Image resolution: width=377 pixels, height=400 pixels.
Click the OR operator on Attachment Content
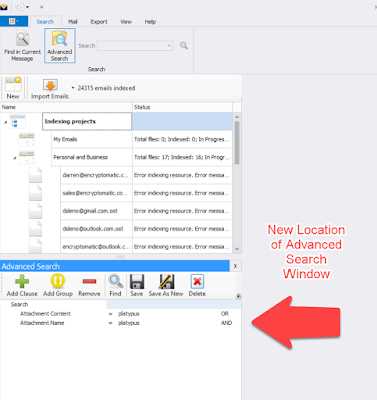225,314
